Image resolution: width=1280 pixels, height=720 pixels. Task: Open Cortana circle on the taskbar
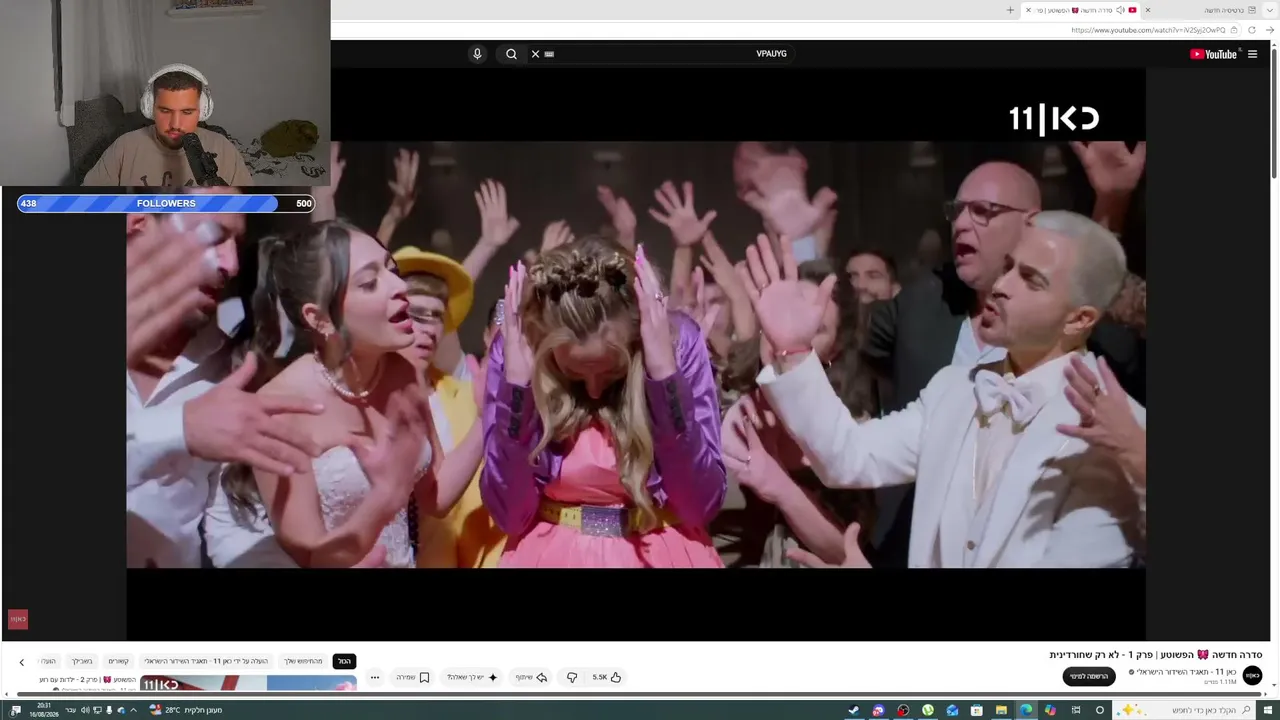[1100, 710]
